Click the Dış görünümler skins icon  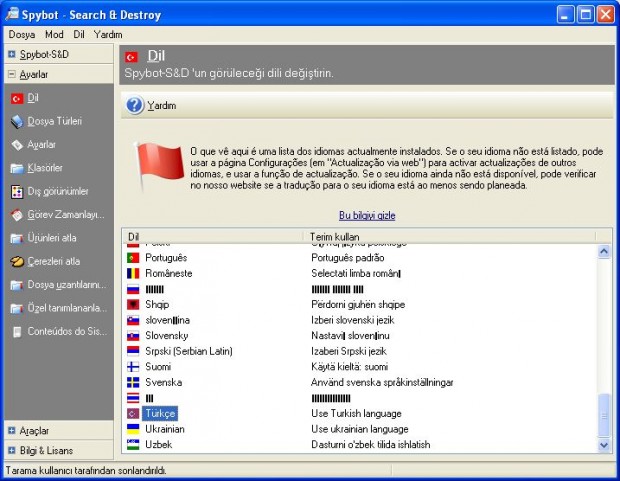tap(17, 192)
